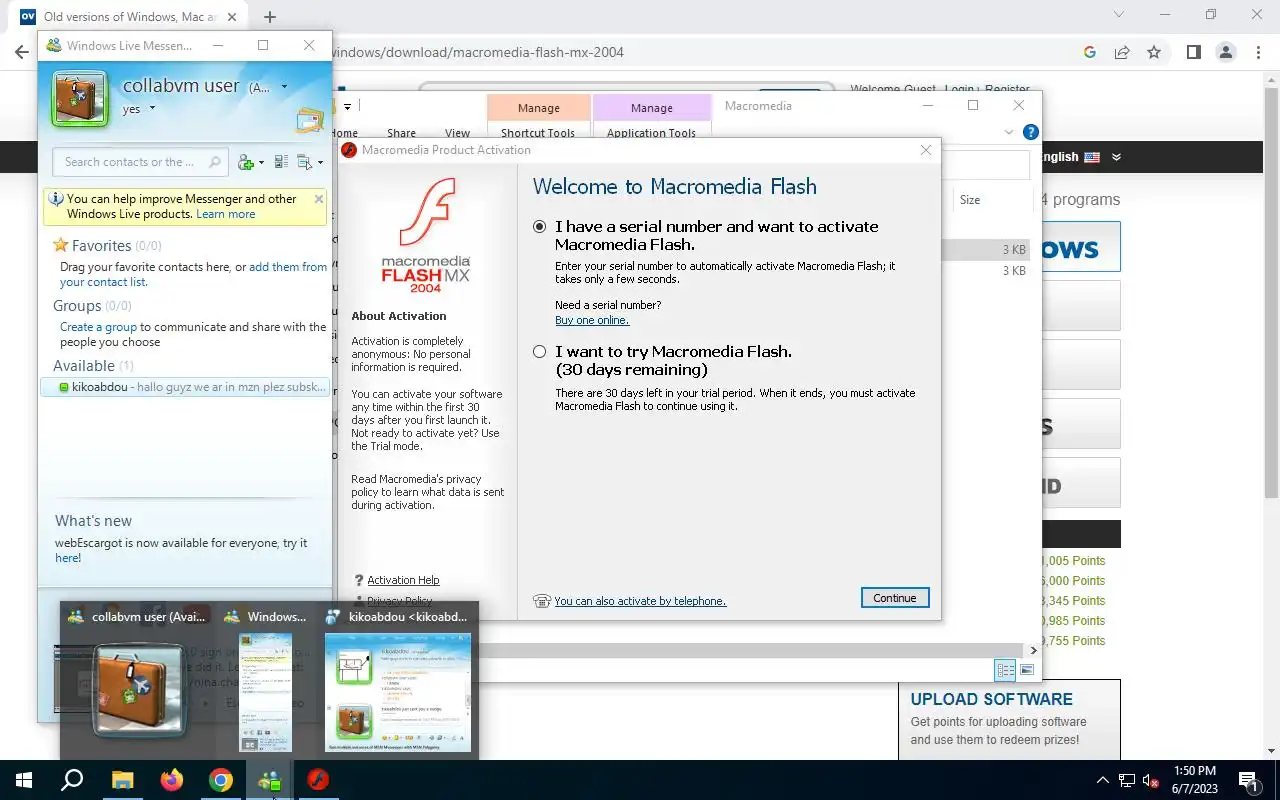Open the Chrome three-dot menu

1257,52
